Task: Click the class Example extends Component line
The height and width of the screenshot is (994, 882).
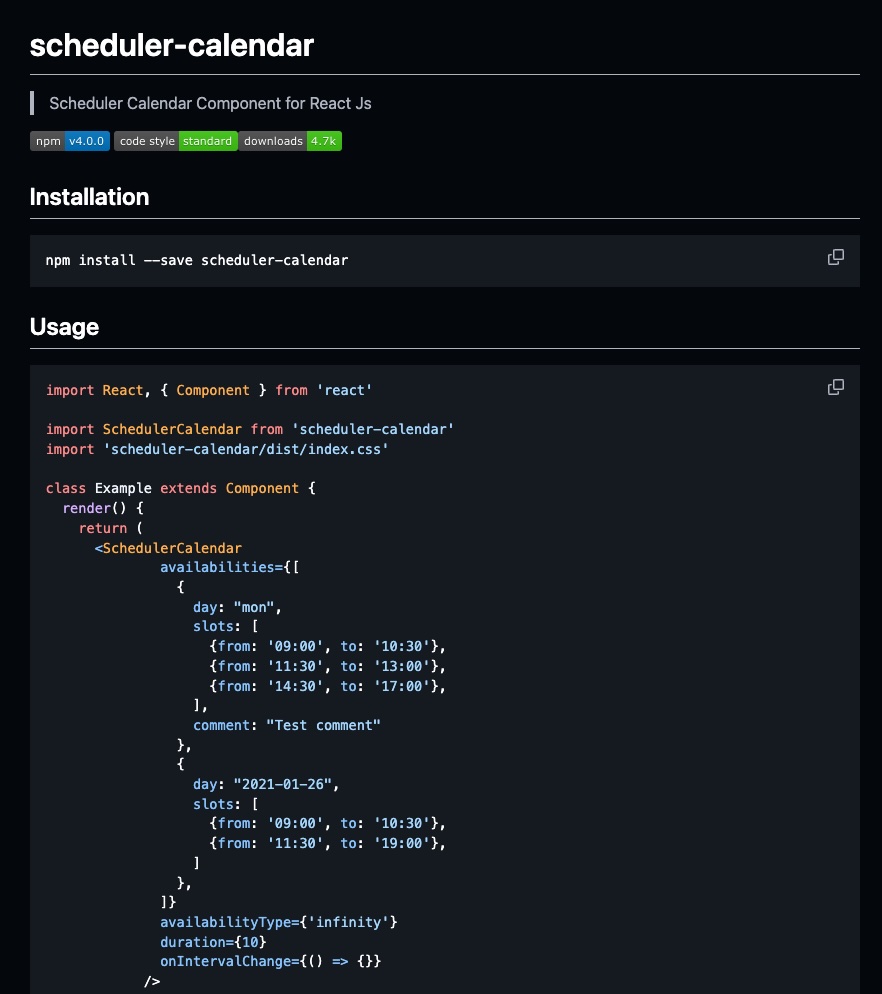Action: pyautogui.click(x=181, y=488)
